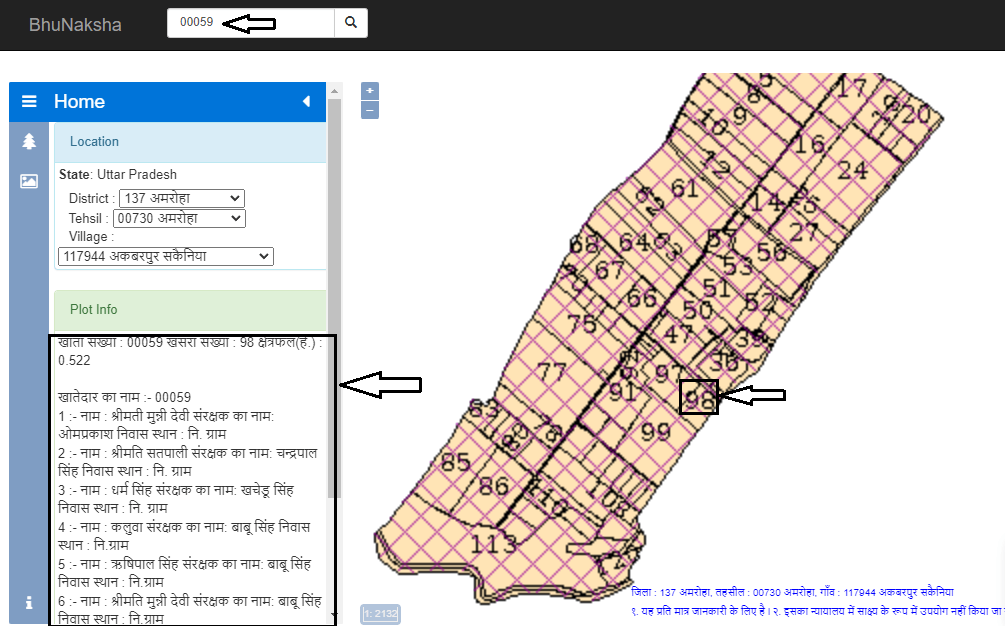Select plot 56 on the map
This screenshot has width=1005, height=626.
point(771,252)
